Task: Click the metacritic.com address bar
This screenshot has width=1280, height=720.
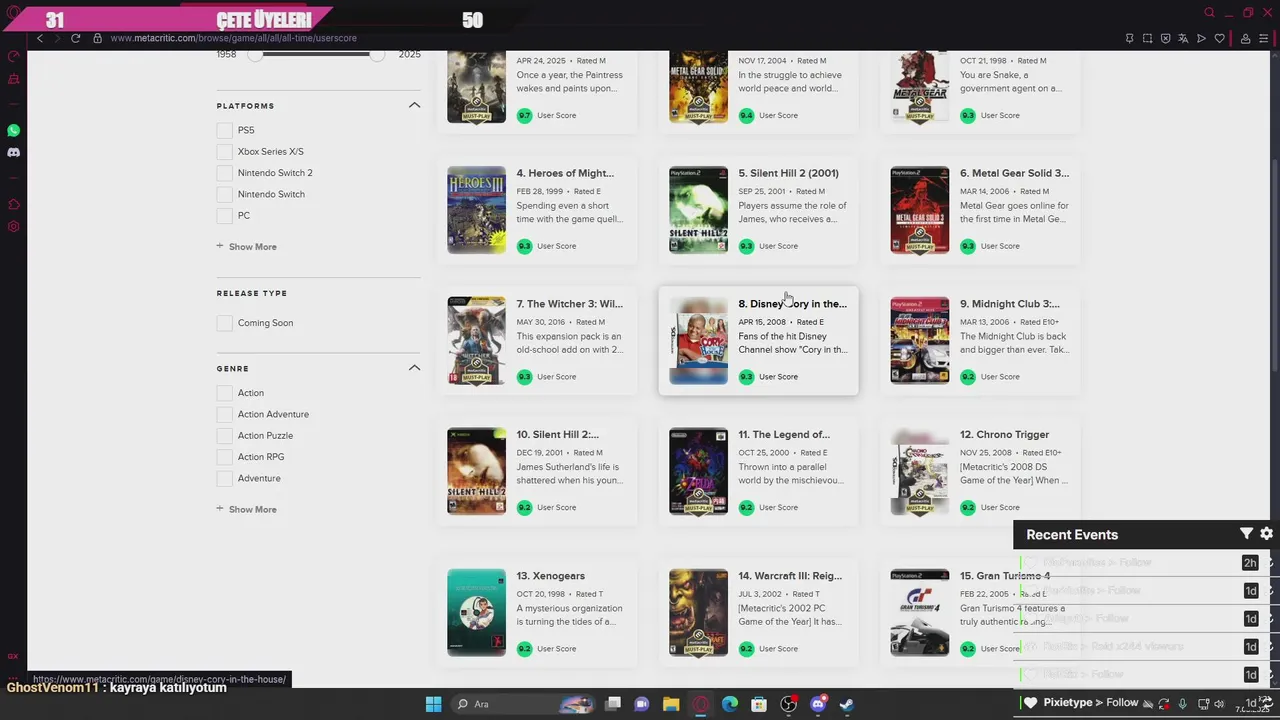Action: [x=233, y=38]
